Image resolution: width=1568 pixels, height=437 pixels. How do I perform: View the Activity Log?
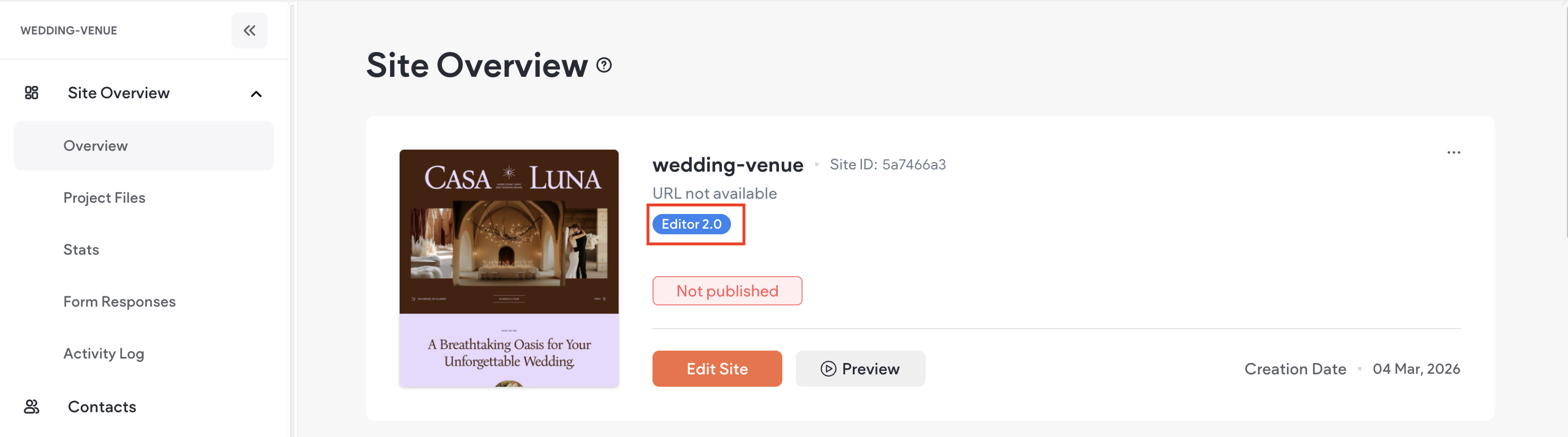tap(103, 353)
